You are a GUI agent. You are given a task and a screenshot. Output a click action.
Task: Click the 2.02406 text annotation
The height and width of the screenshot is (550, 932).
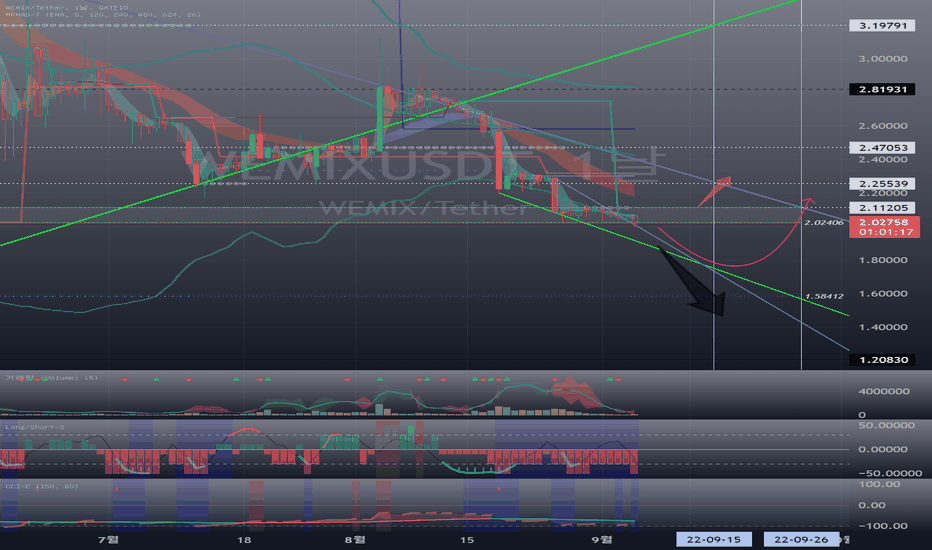pos(824,222)
